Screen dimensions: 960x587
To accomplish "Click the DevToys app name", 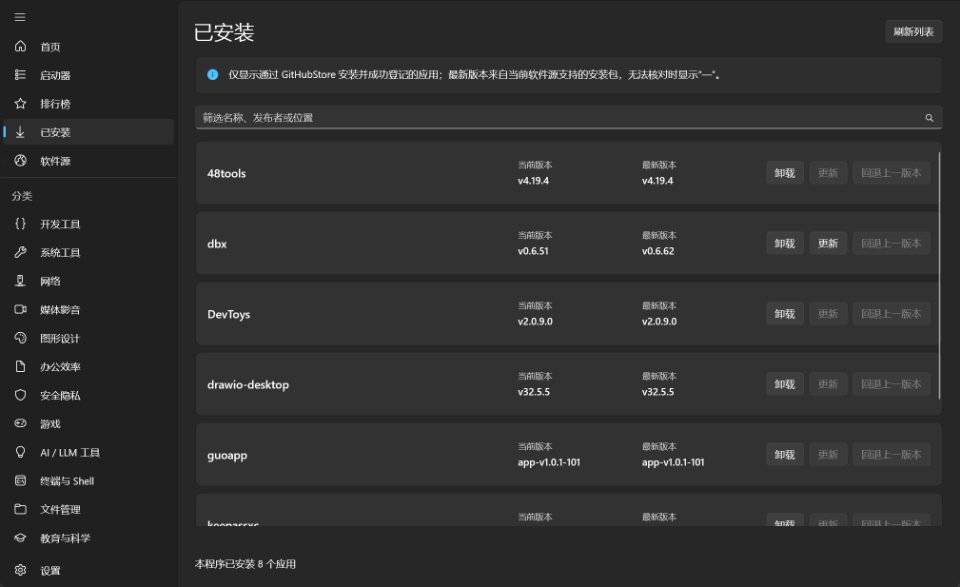I will coord(229,315).
